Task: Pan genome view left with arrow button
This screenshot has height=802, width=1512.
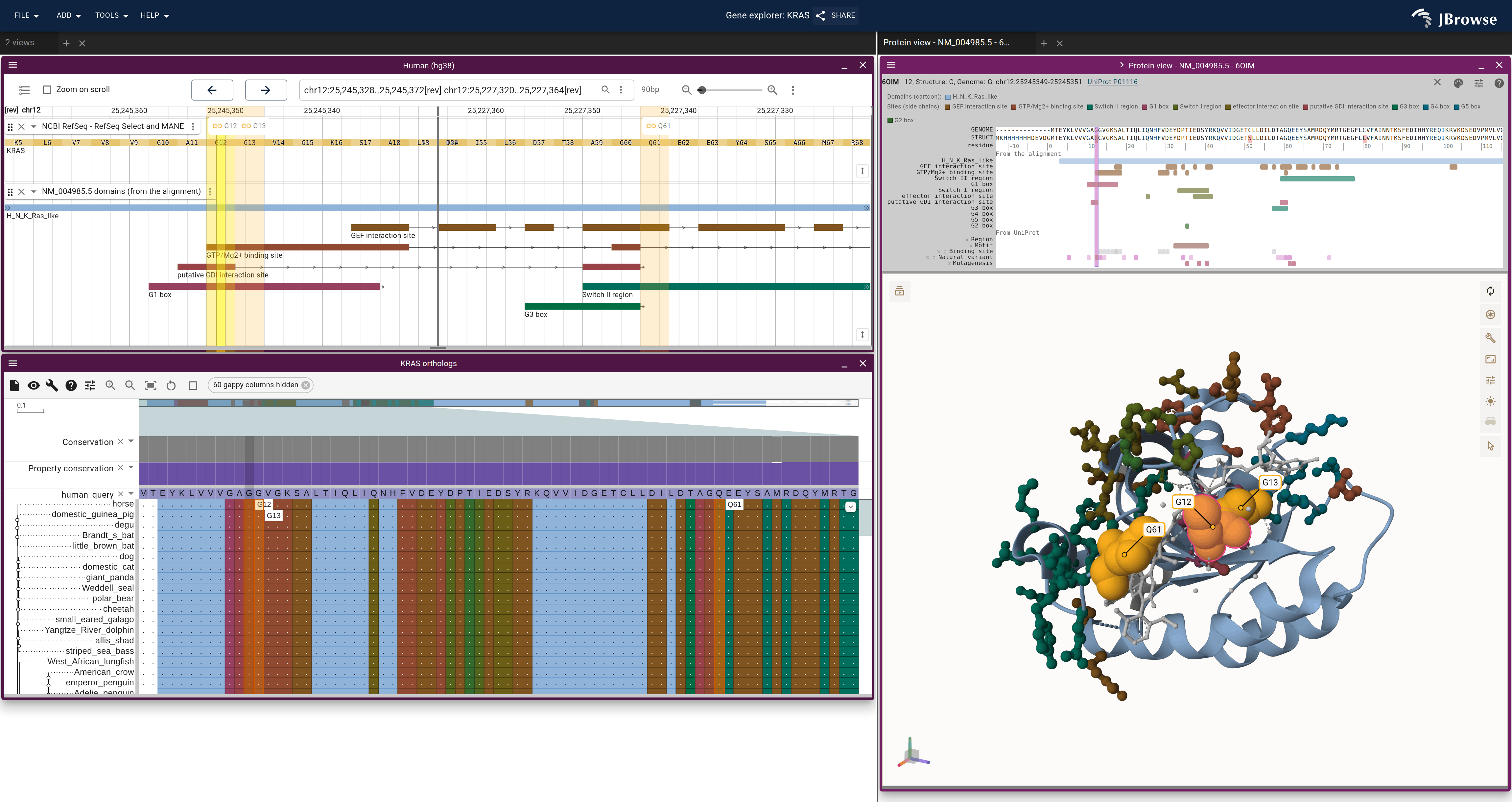Action: (212, 90)
